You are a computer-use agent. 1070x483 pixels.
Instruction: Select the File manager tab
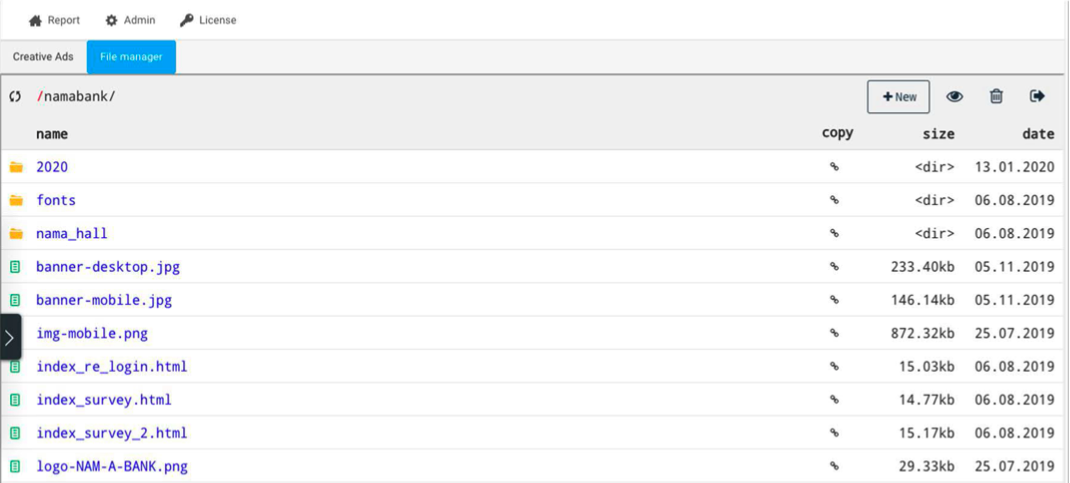click(131, 57)
